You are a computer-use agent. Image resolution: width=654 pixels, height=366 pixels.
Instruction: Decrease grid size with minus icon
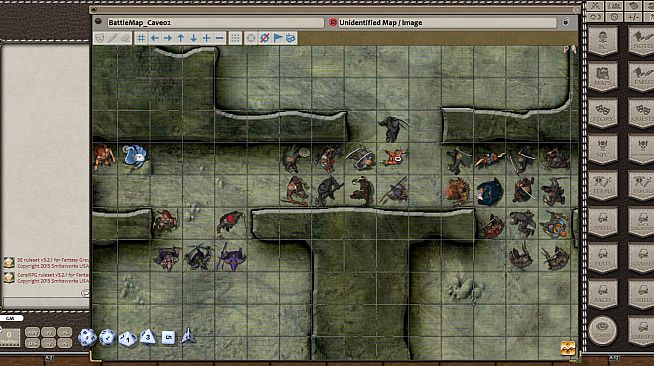(x=219, y=38)
